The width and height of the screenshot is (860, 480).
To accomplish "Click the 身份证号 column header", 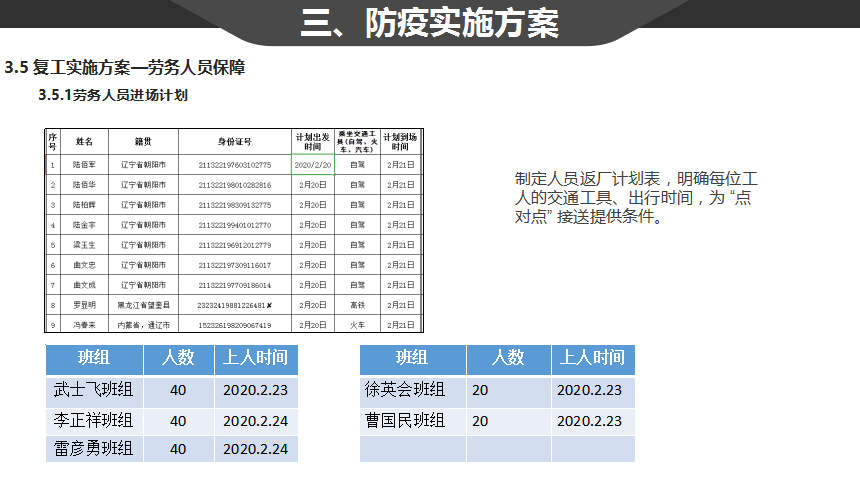I will [235, 142].
